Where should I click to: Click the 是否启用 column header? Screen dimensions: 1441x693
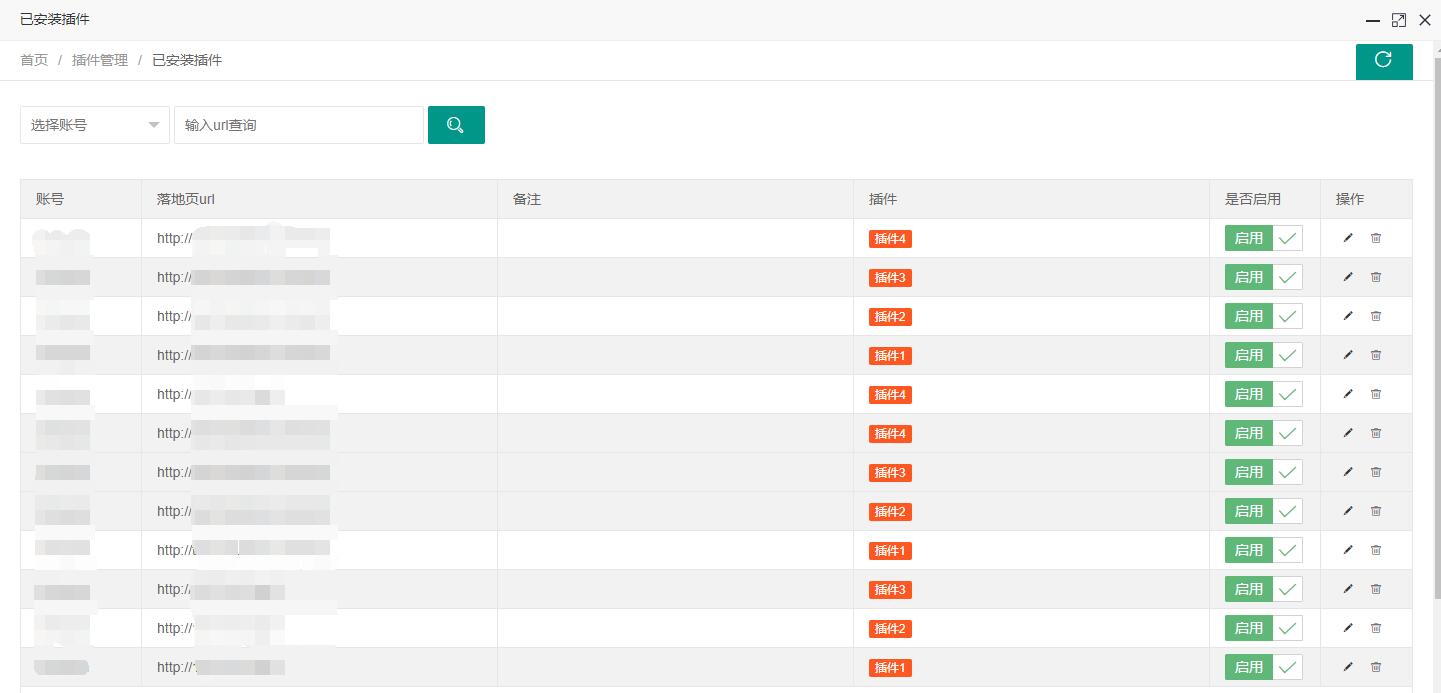(1252, 199)
